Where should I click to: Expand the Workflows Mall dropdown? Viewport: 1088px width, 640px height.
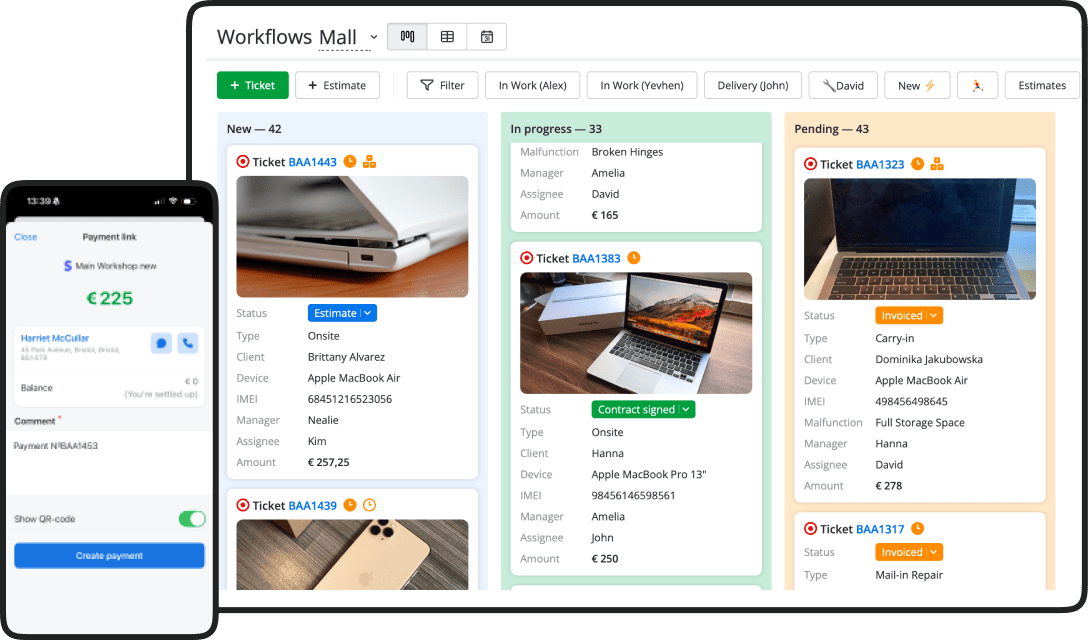tap(374, 38)
